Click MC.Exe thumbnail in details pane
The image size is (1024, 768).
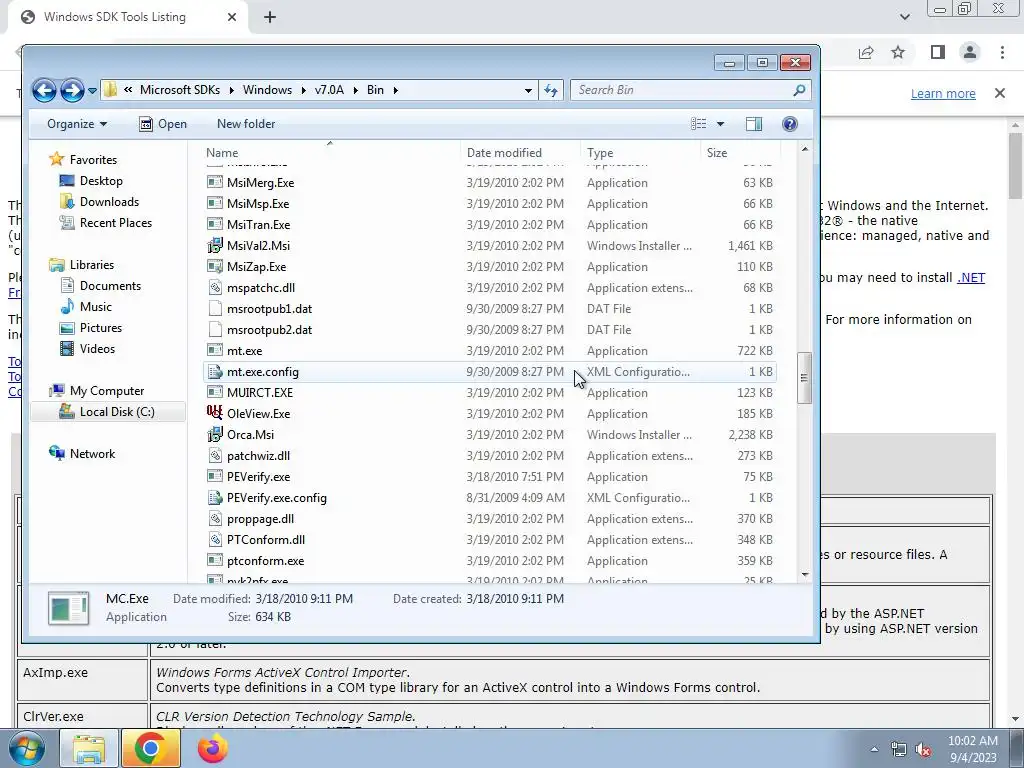click(x=69, y=608)
